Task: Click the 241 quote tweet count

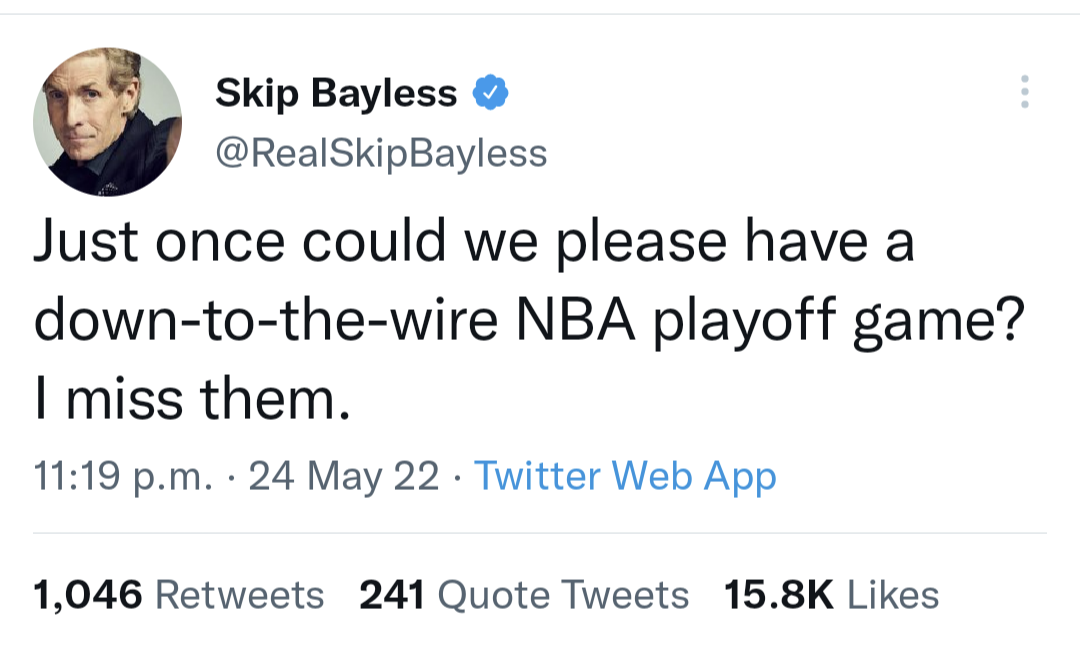Action: (x=391, y=595)
